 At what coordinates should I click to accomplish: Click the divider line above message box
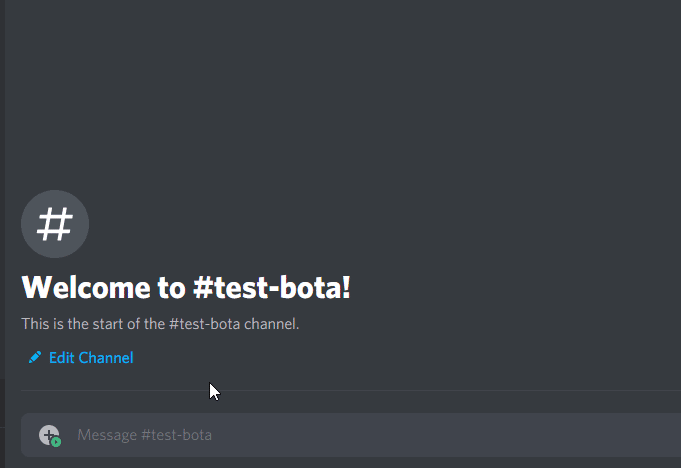[350, 390]
